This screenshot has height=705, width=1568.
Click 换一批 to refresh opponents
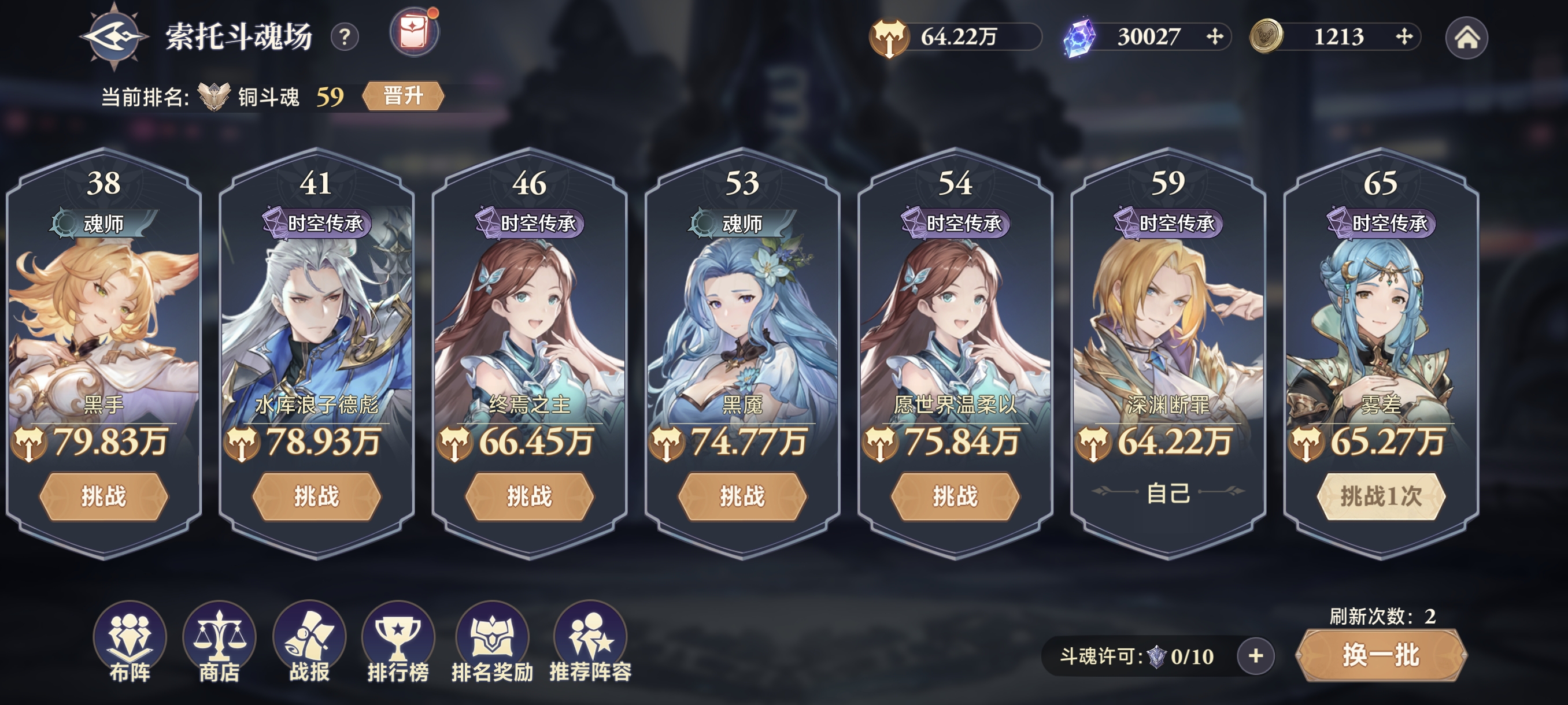pos(1381,656)
